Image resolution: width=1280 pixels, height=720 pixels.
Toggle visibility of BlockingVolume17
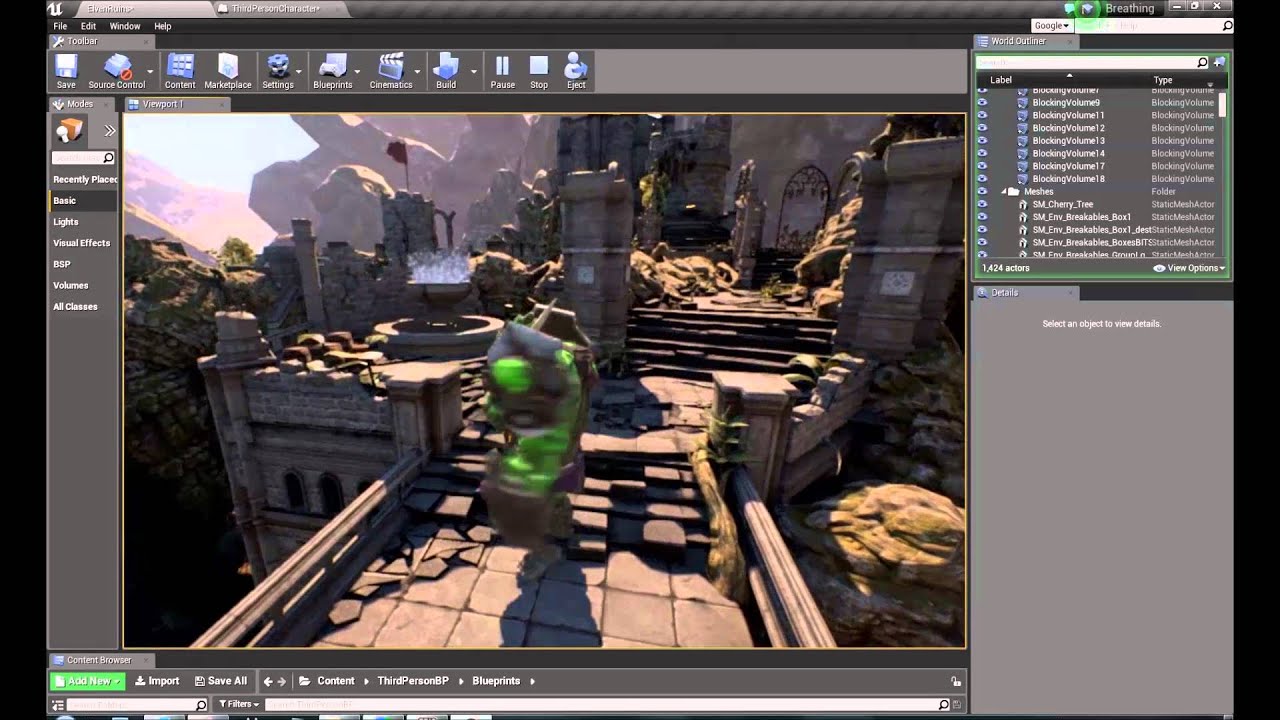point(982,166)
